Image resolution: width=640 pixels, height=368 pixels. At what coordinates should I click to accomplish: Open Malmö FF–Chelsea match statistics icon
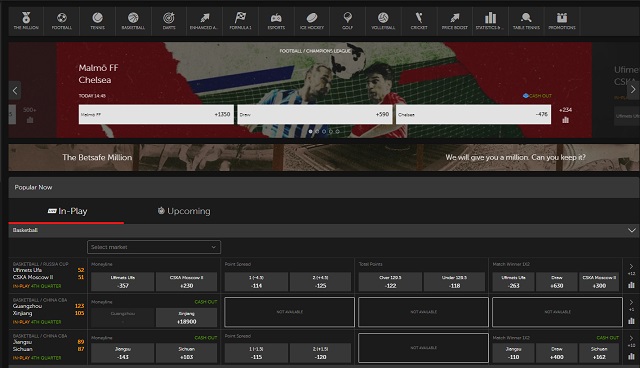[x=565, y=120]
